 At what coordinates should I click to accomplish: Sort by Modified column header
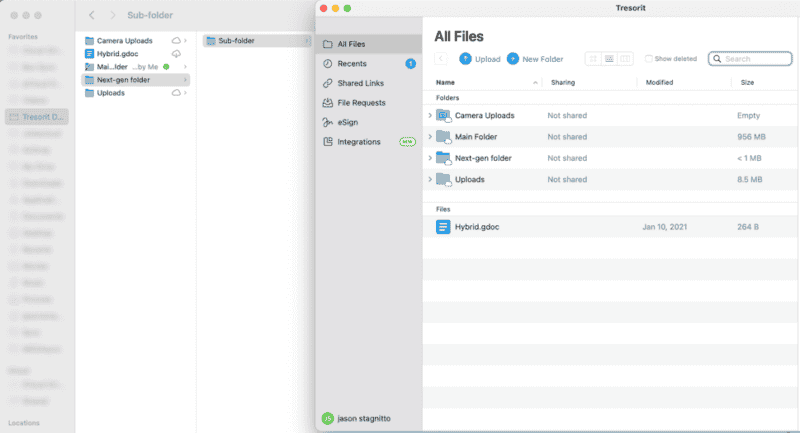pyautogui.click(x=659, y=82)
